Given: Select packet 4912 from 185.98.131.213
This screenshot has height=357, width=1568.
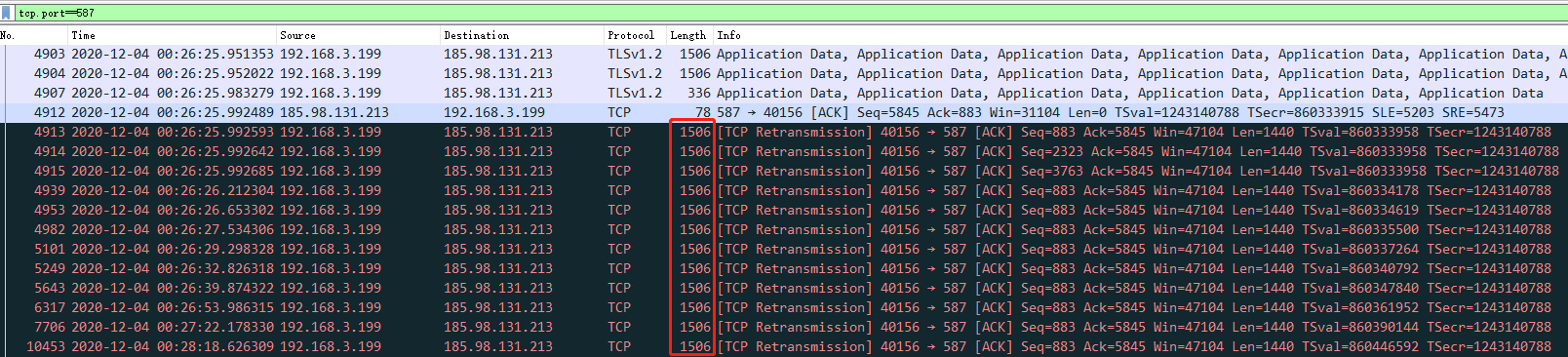Looking at the screenshot, I should [784, 113].
